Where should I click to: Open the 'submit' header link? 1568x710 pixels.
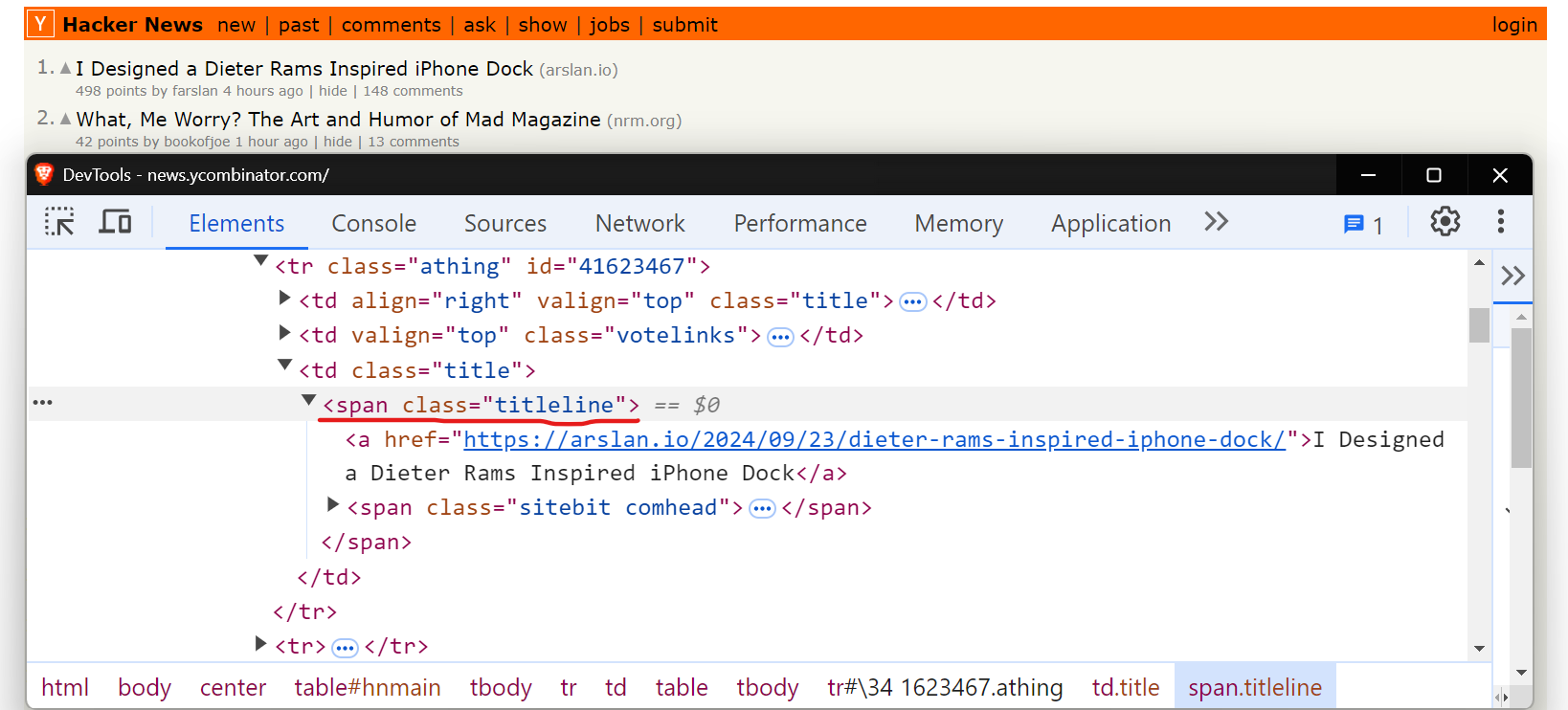(x=685, y=25)
